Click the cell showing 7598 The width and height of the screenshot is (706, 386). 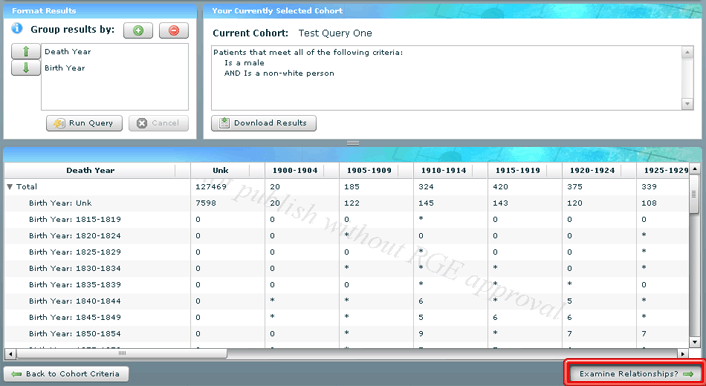click(x=206, y=203)
